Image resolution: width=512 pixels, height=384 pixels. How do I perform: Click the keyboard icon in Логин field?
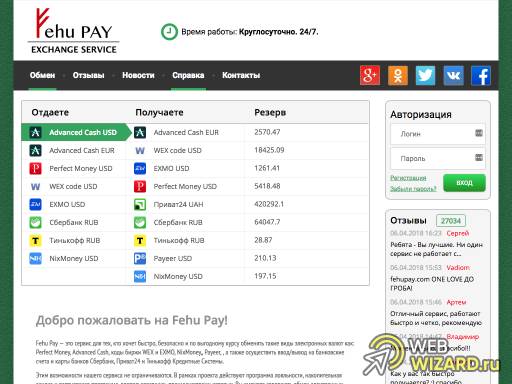pyautogui.click(x=479, y=133)
